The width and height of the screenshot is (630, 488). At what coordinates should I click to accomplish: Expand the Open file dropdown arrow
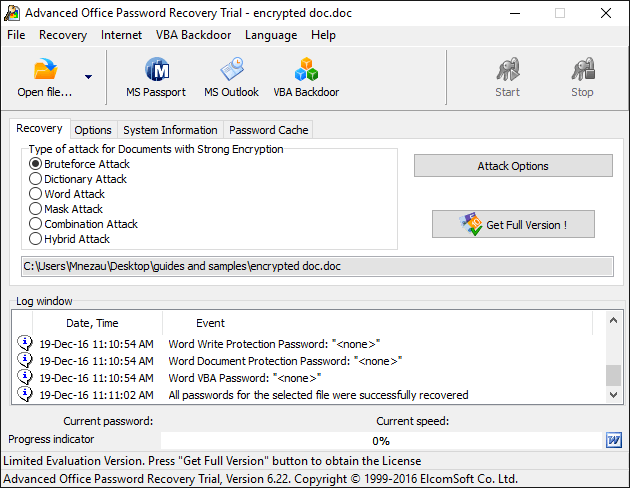pyautogui.click(x=88, y=76)
